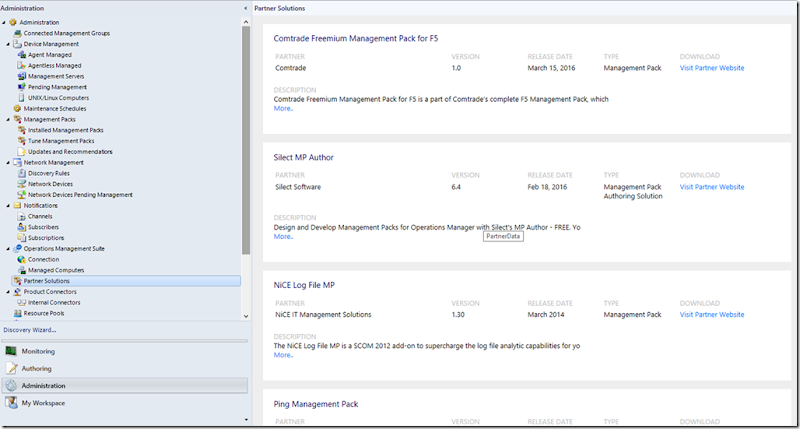Collapse the Management Packs node

tap(8, 119)
